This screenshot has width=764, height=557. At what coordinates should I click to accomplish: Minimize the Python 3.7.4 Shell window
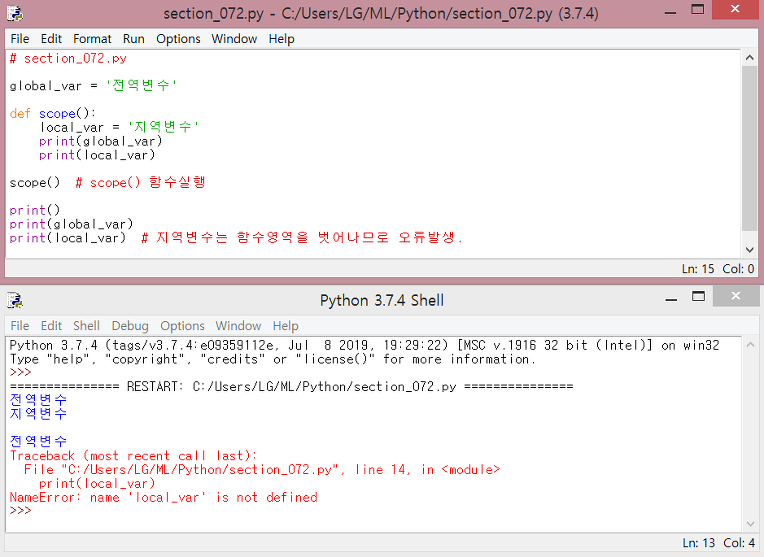pos(671,298)
